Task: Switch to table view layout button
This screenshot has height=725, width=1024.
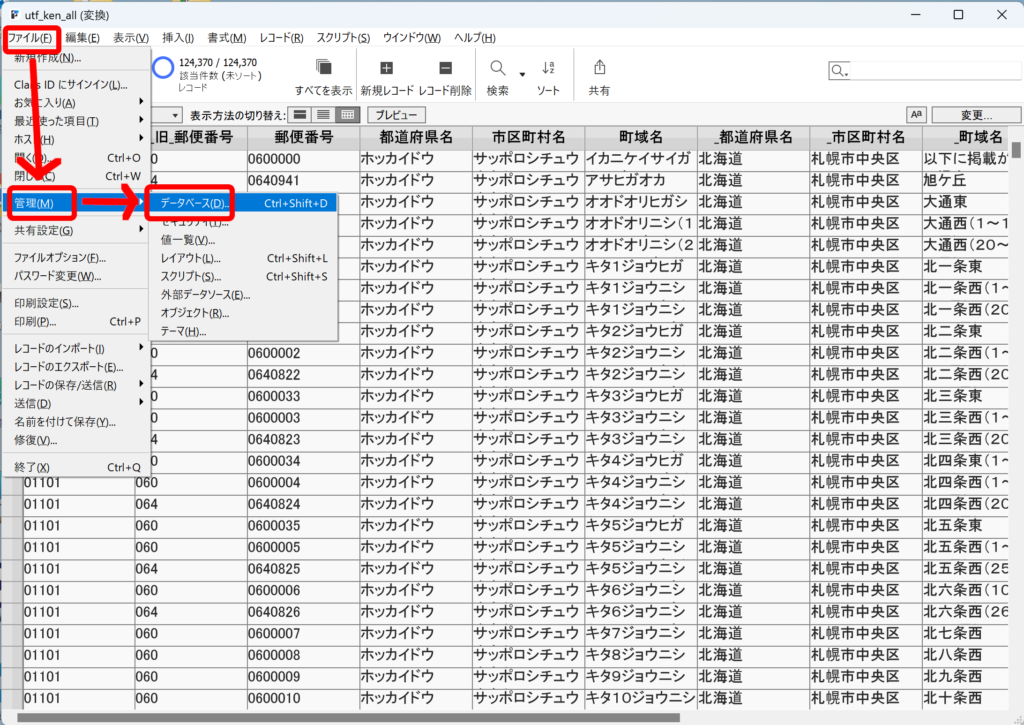Action: pyautogui.click(x=347, y=115)
